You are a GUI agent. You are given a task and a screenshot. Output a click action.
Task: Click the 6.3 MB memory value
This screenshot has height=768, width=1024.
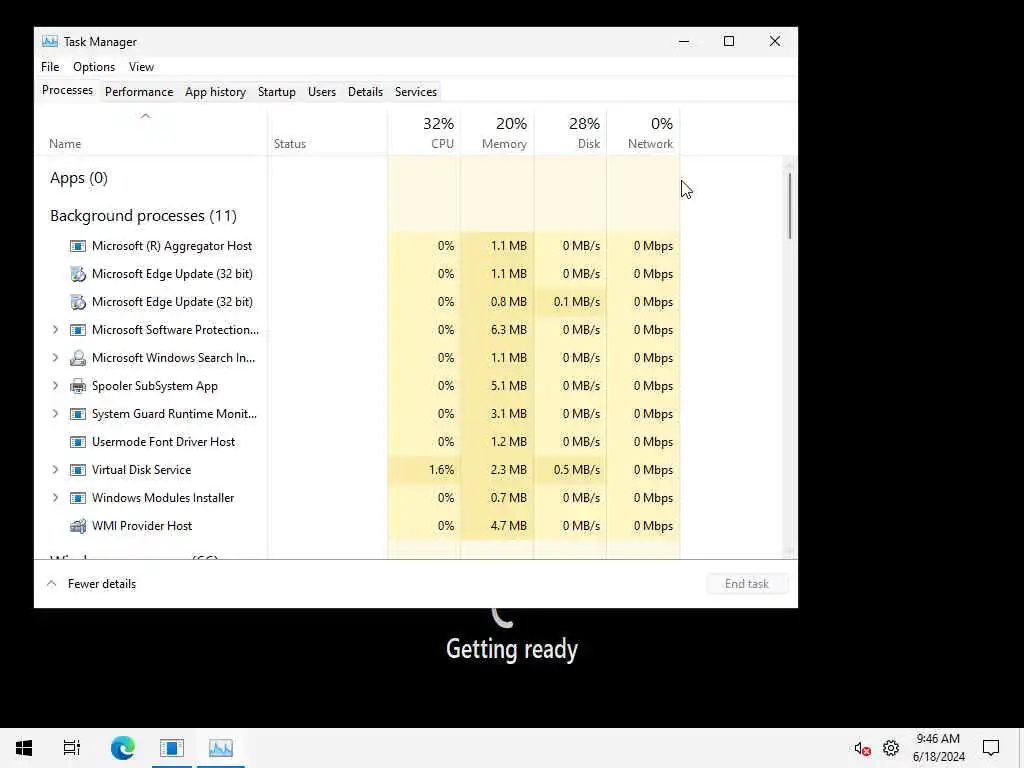(509, 330)
